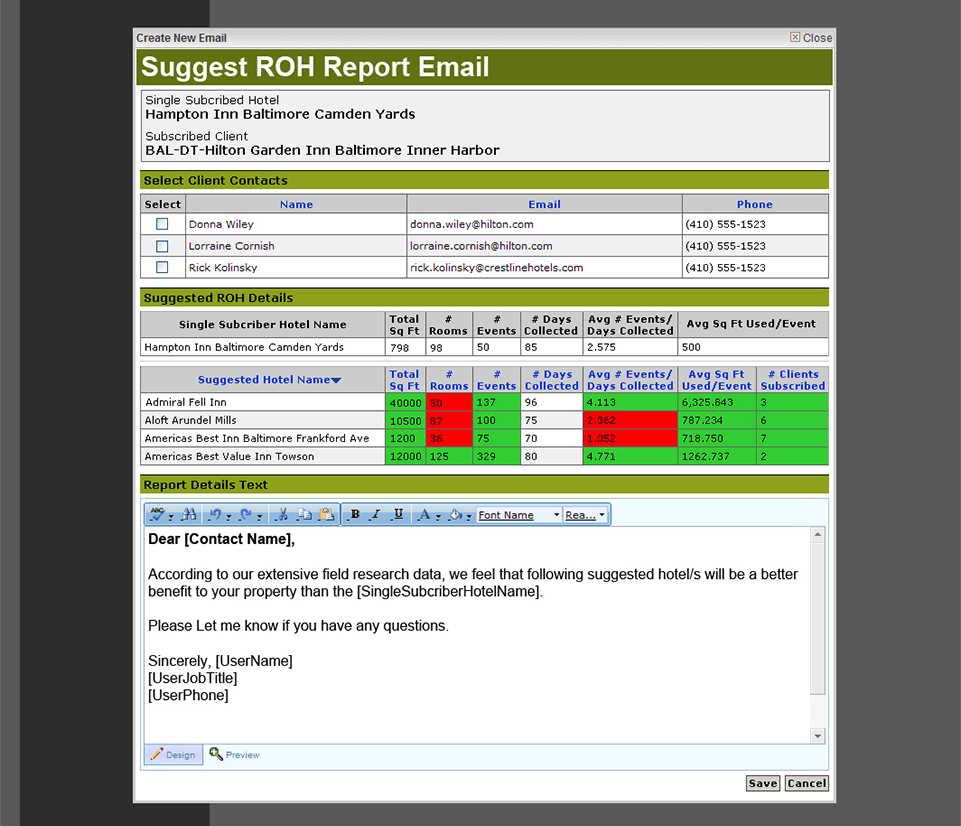Open the spell check options arrow
Image resolution: width=961 pixels, height=826 pixels.
click(x=170, y=517)
